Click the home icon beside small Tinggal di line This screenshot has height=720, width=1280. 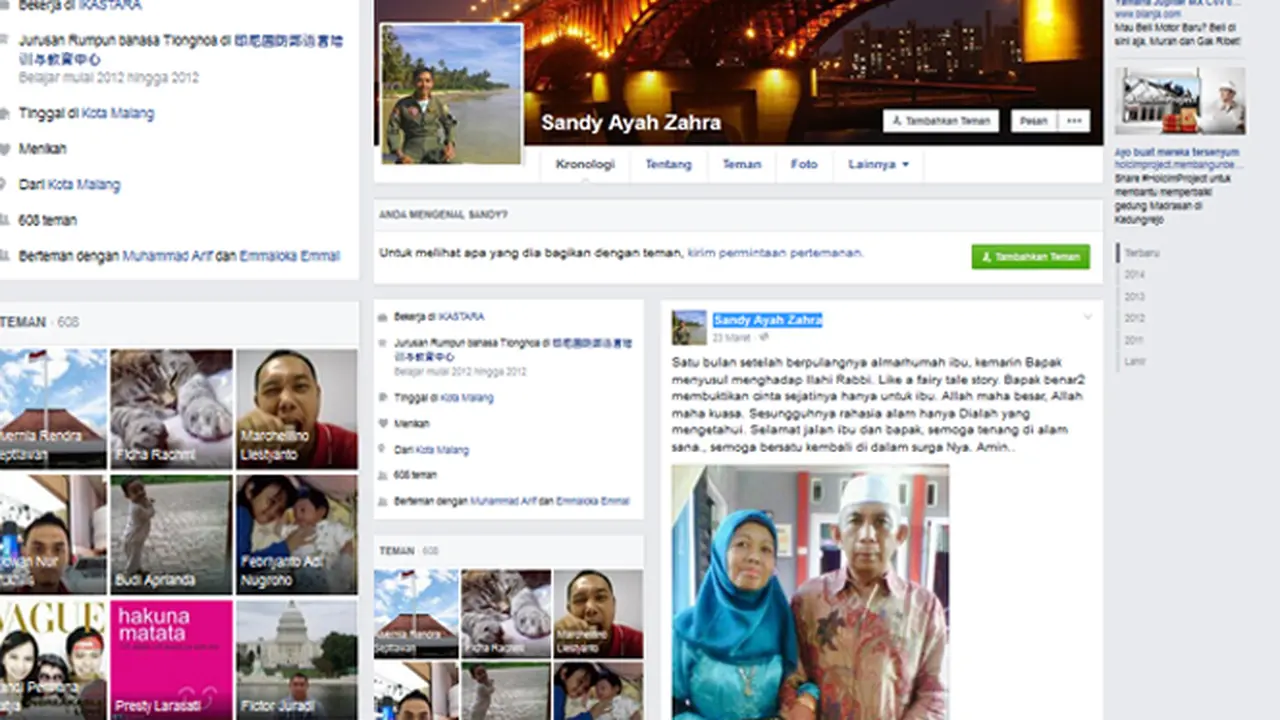coord(382,398)
